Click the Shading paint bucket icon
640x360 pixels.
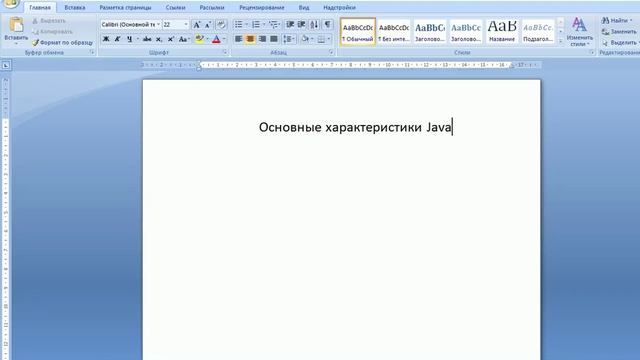[304, 39]
